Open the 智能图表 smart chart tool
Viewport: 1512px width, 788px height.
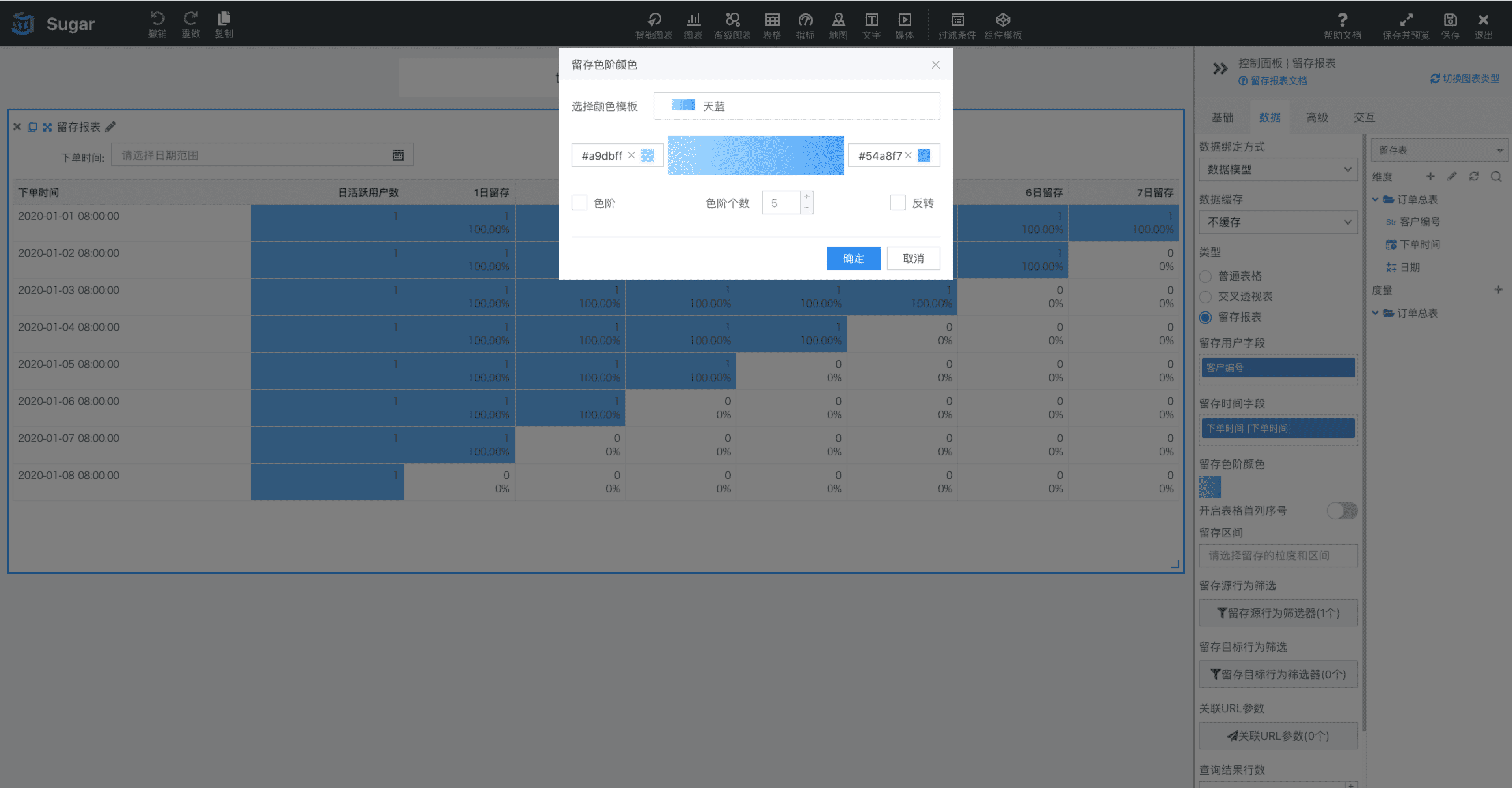click(653, 26)
